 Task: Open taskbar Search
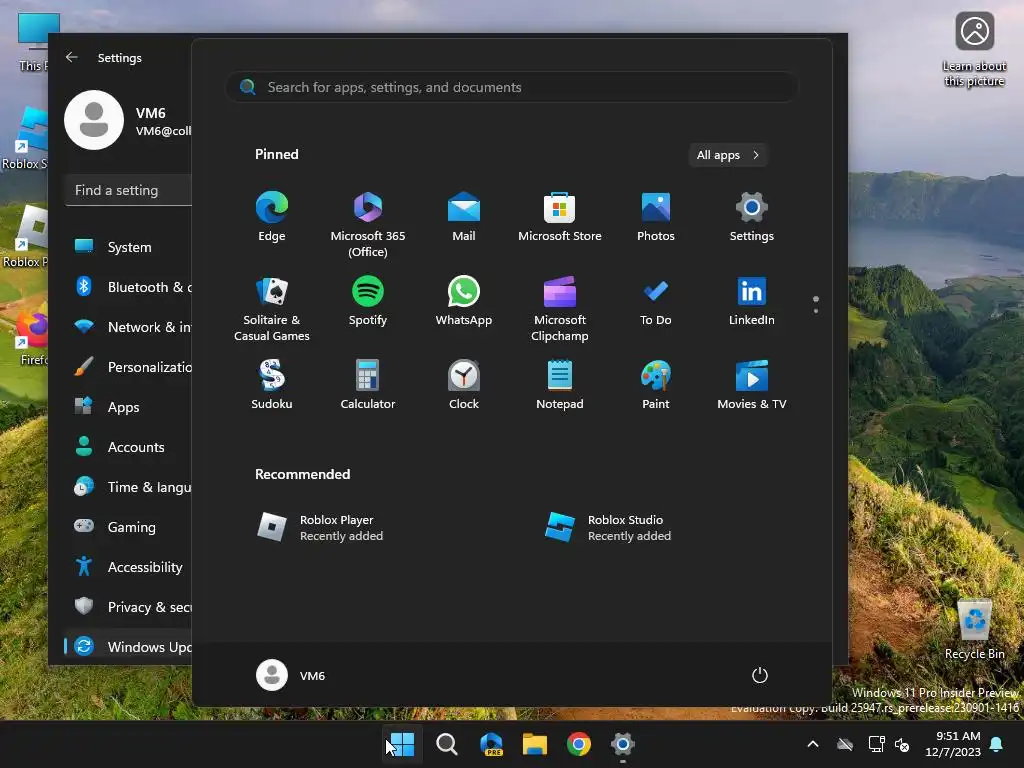(447, 744)
